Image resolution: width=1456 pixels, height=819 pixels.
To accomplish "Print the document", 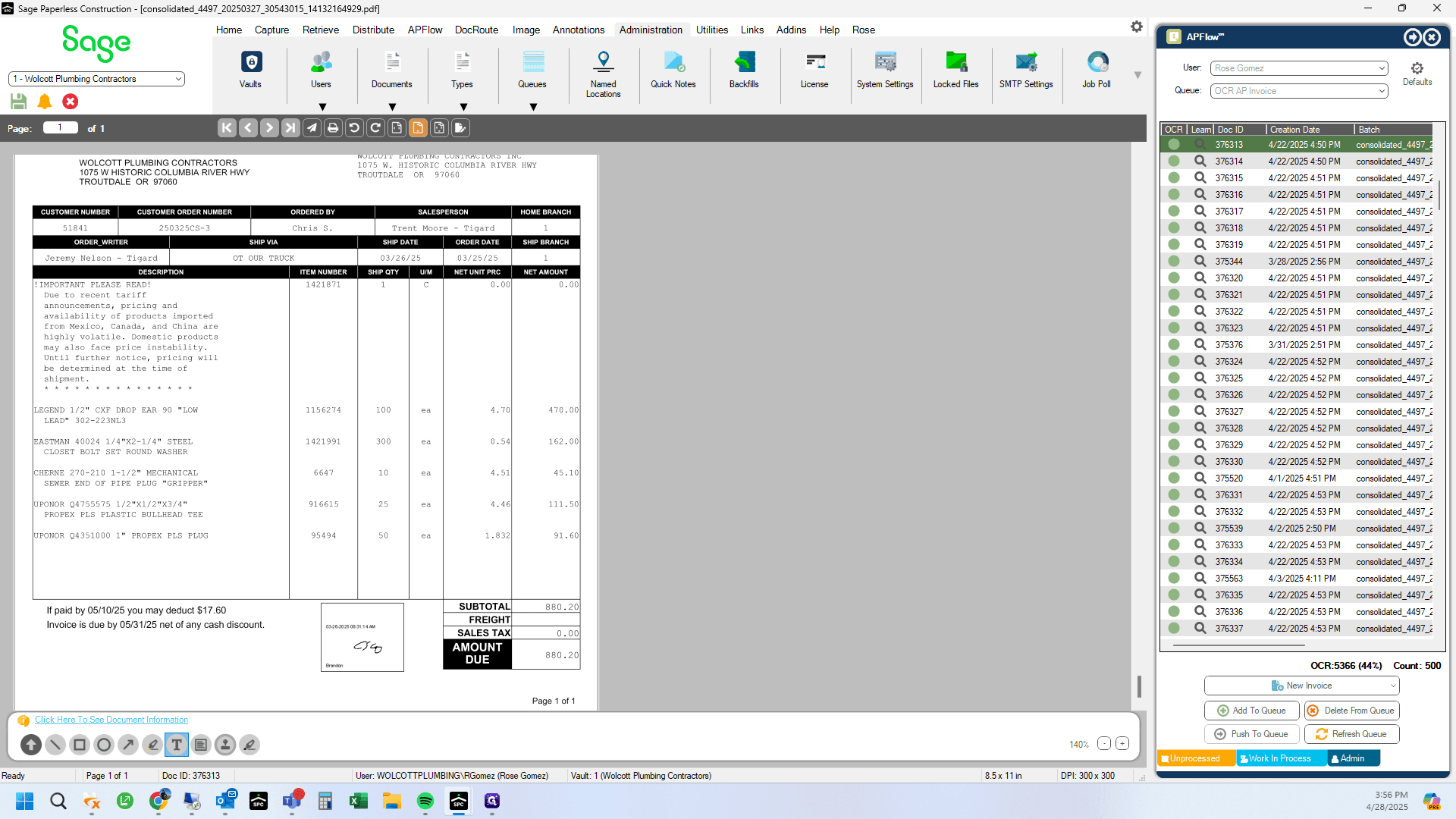I will pyautogui.click(x=333, y=128).
